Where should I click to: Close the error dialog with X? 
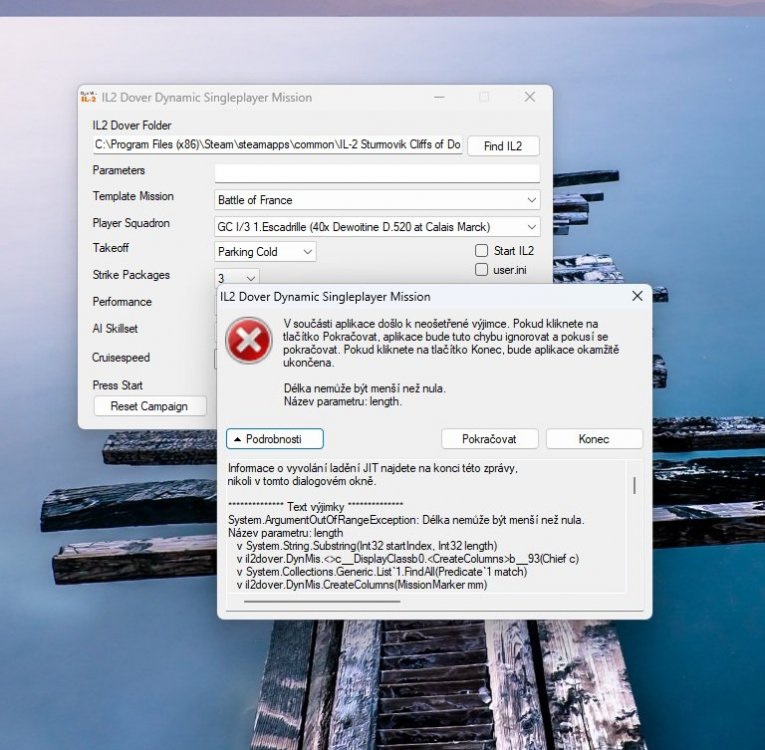tap(637, 296)
